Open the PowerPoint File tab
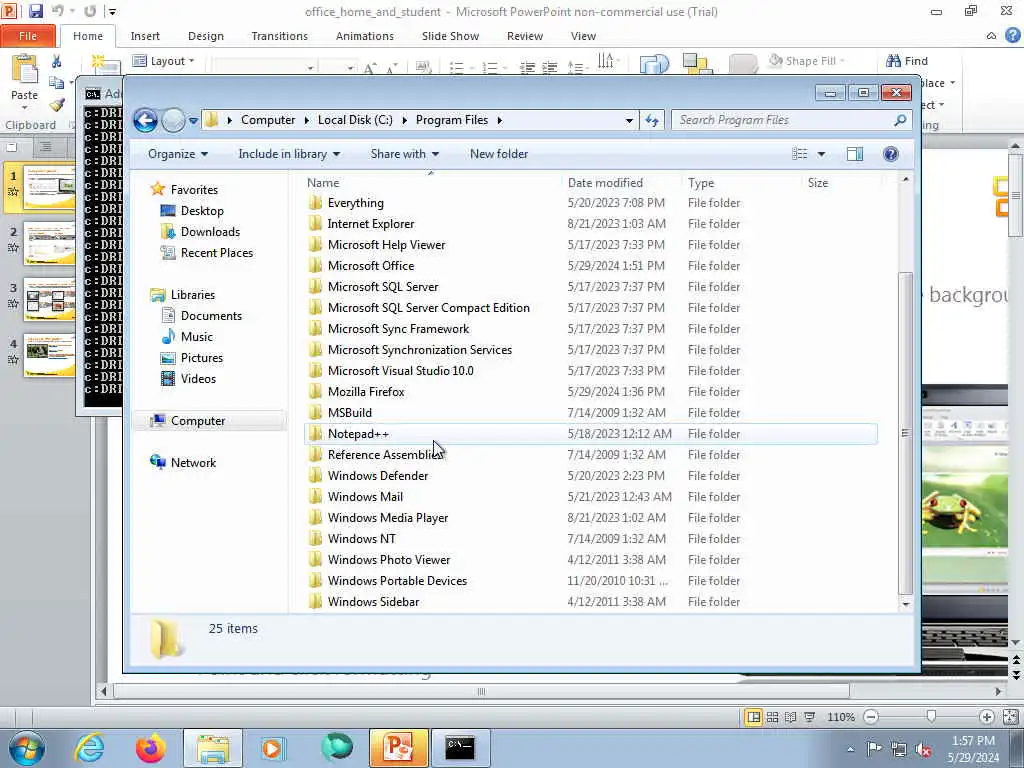 (28, 36)
